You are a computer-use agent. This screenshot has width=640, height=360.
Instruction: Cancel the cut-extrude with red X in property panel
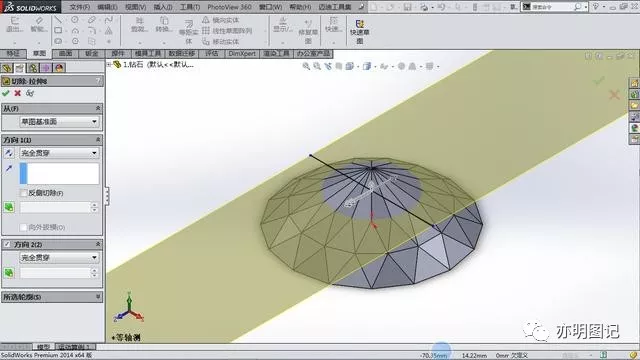tap(18, 93)
